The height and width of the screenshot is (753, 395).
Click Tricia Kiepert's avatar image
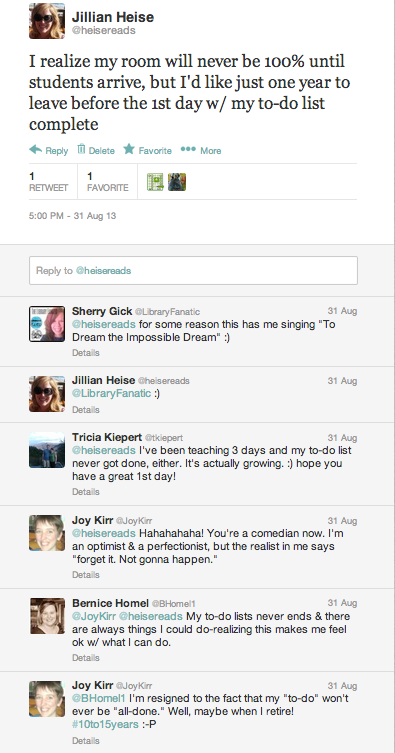(x=47, y=450)
